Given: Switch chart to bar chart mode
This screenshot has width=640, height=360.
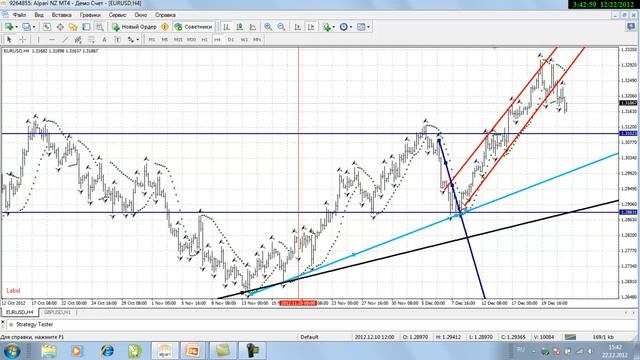Looking at the screenshot, I should [226, 27].
